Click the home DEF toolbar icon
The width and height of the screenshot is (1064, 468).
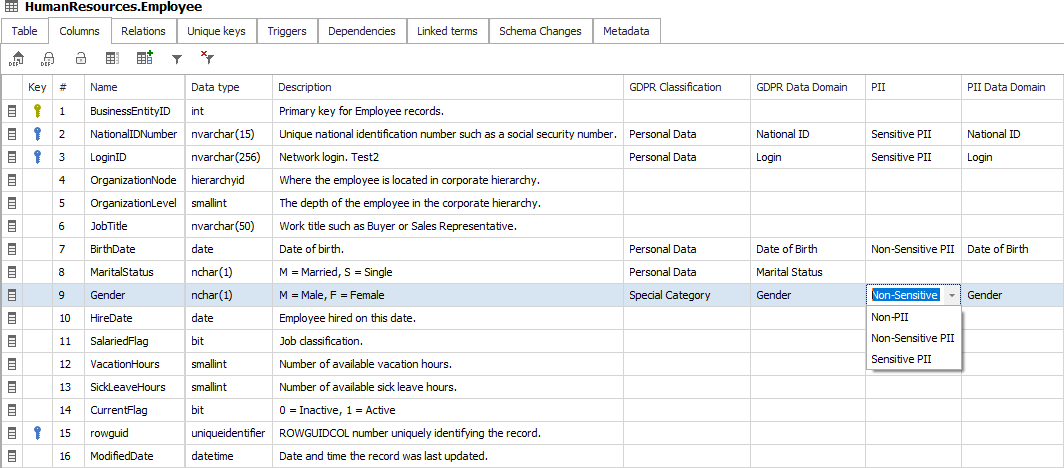click(17, 59)
